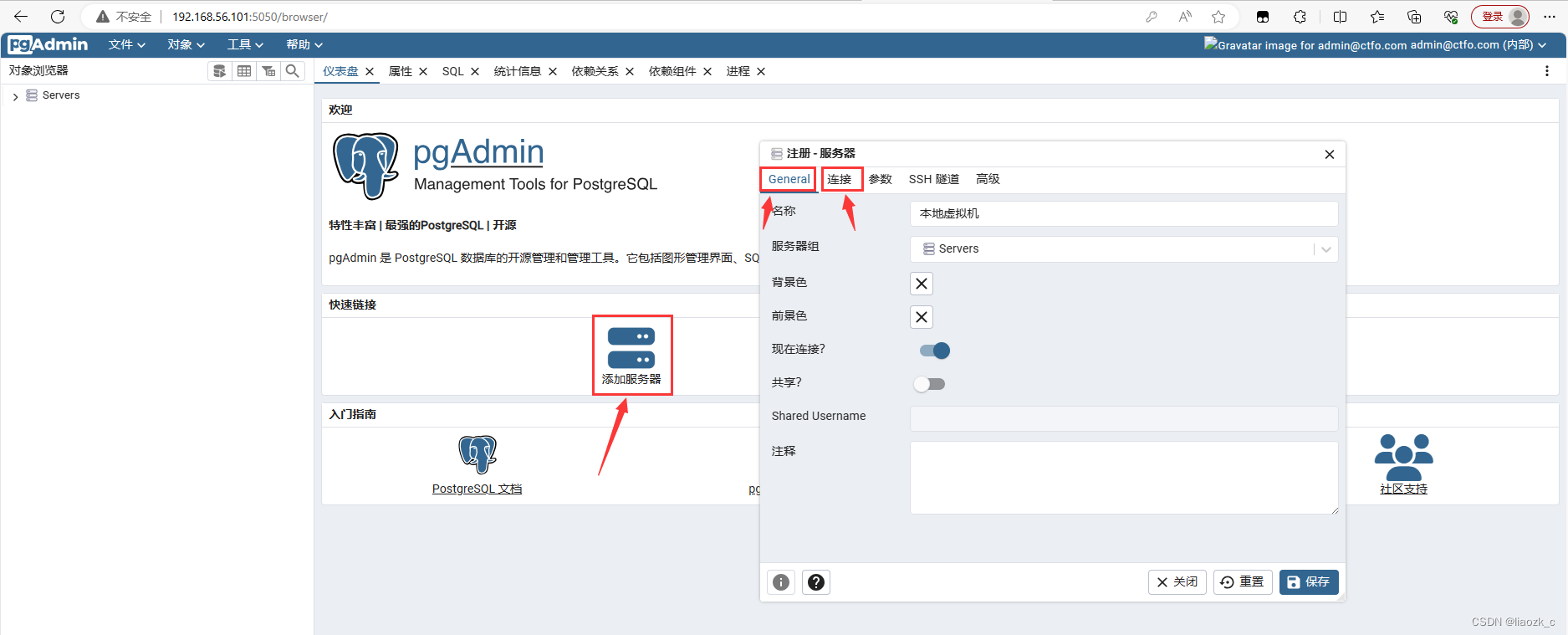Select the 属性 panel tab
1568x635 pixels.
[401, 72]
